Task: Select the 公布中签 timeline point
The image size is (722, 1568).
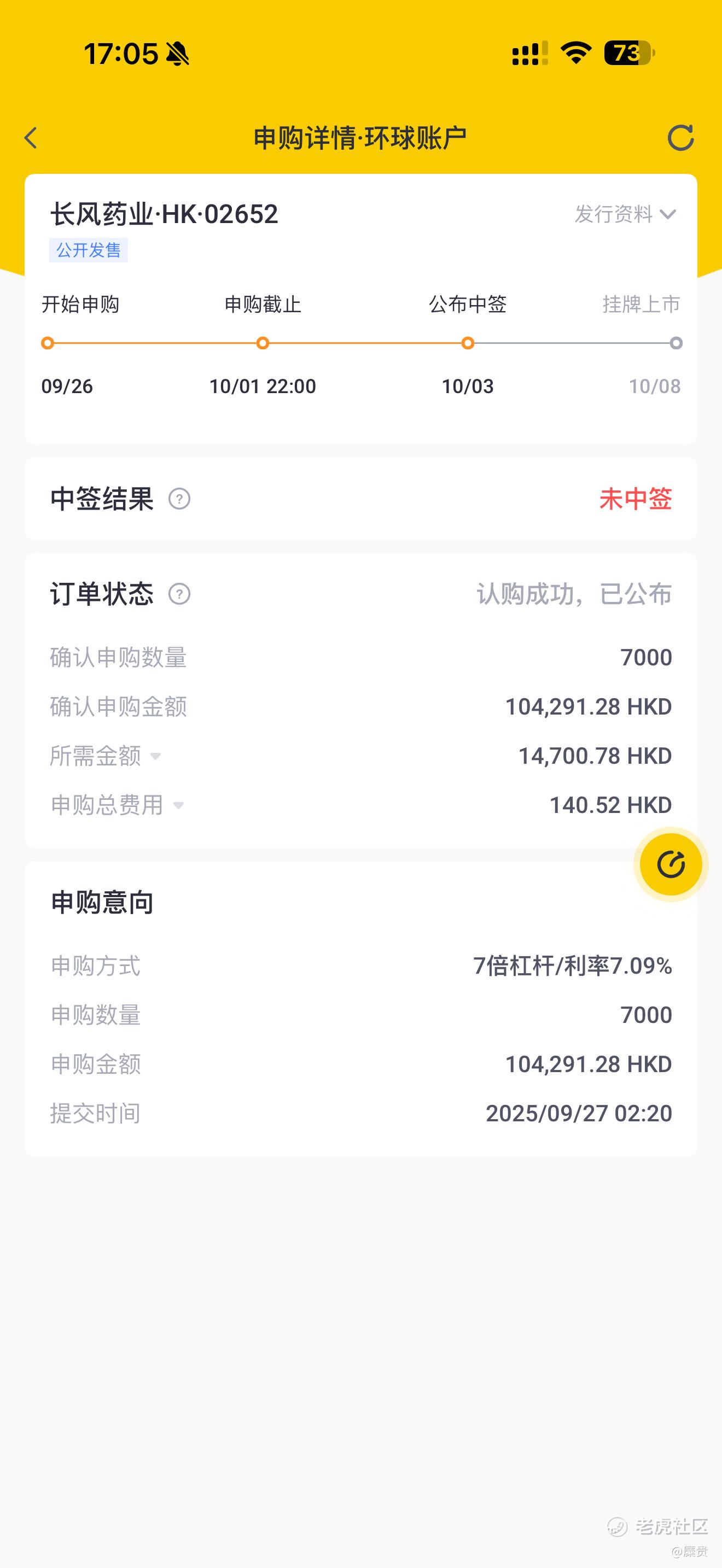Action: click(468, 343)
